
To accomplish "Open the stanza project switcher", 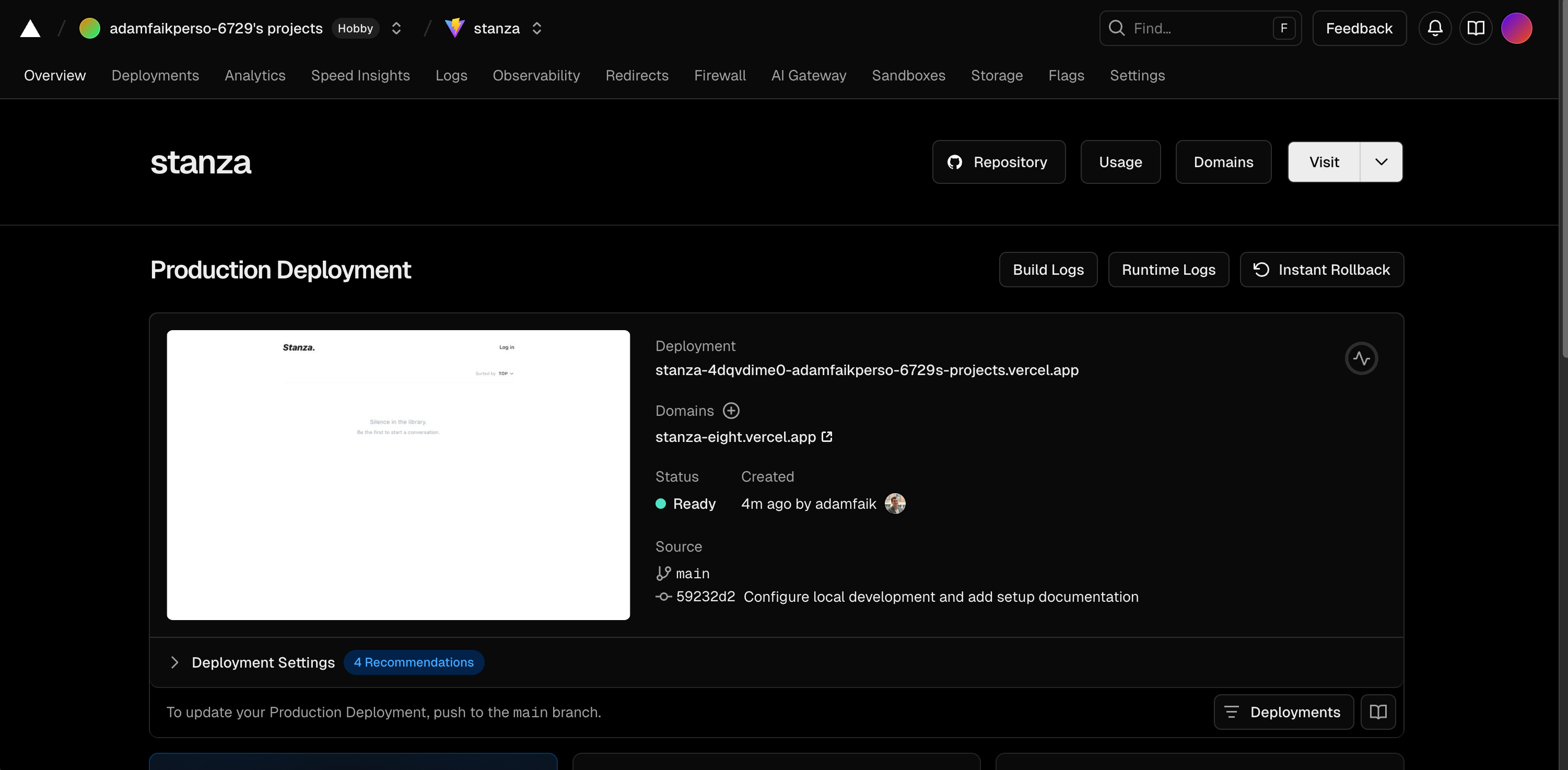I will click(x=536, y=29).
